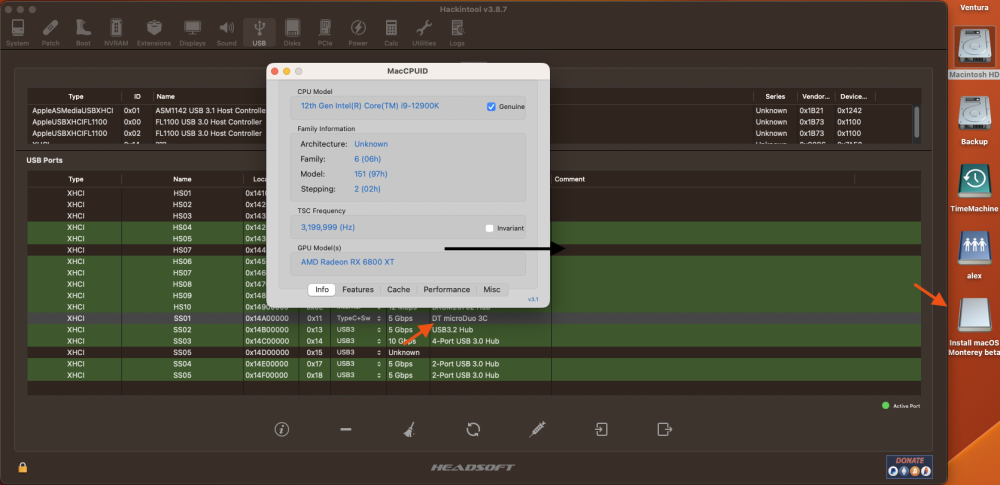Open the Disks section
1000x485 pixels.
(292, 33)
